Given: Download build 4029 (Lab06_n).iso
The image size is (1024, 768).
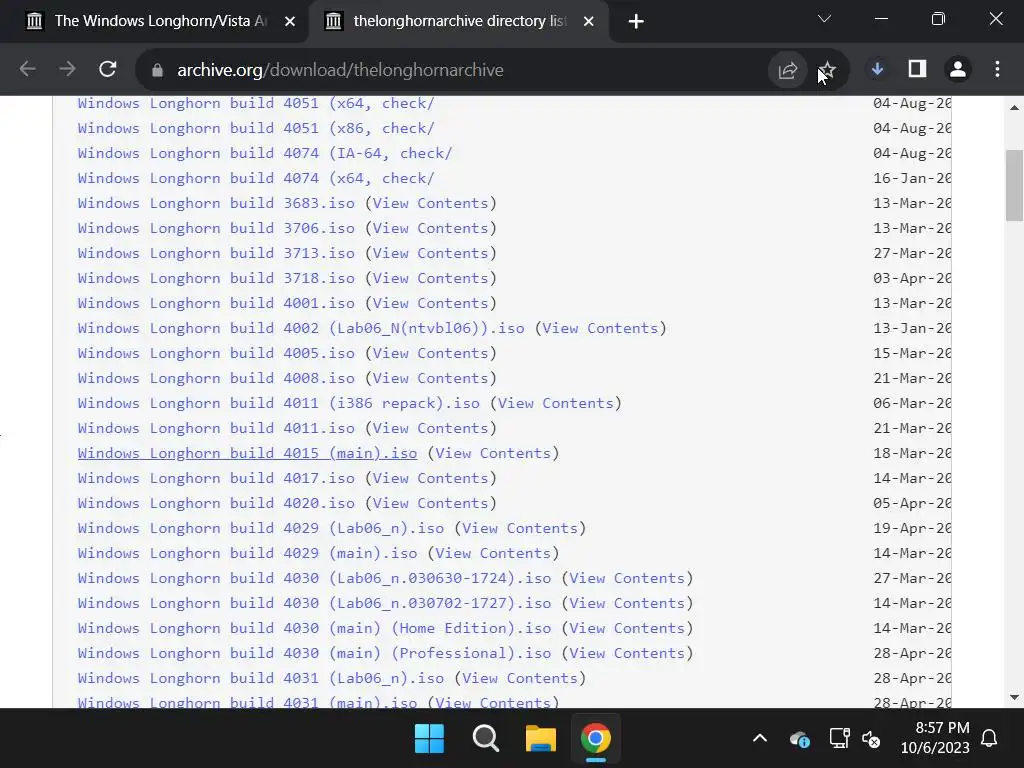Looking at the screenshot, I should (261, 528).
